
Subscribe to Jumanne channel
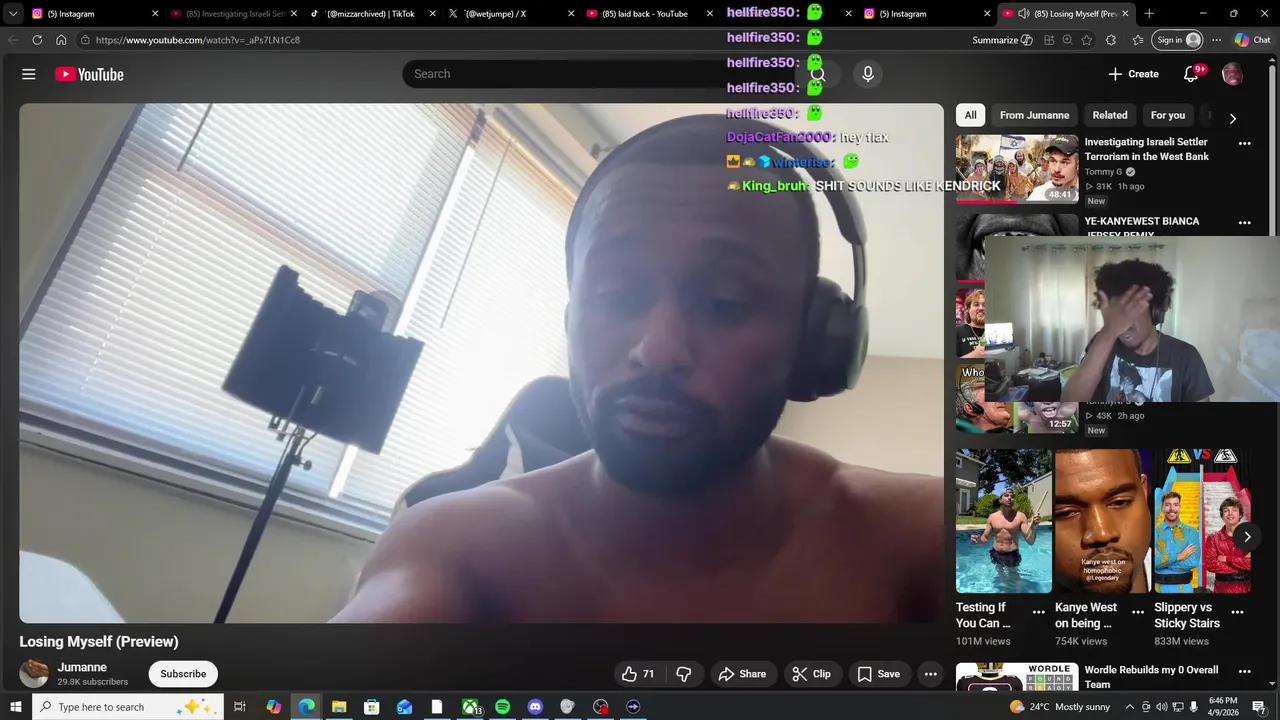183,674
